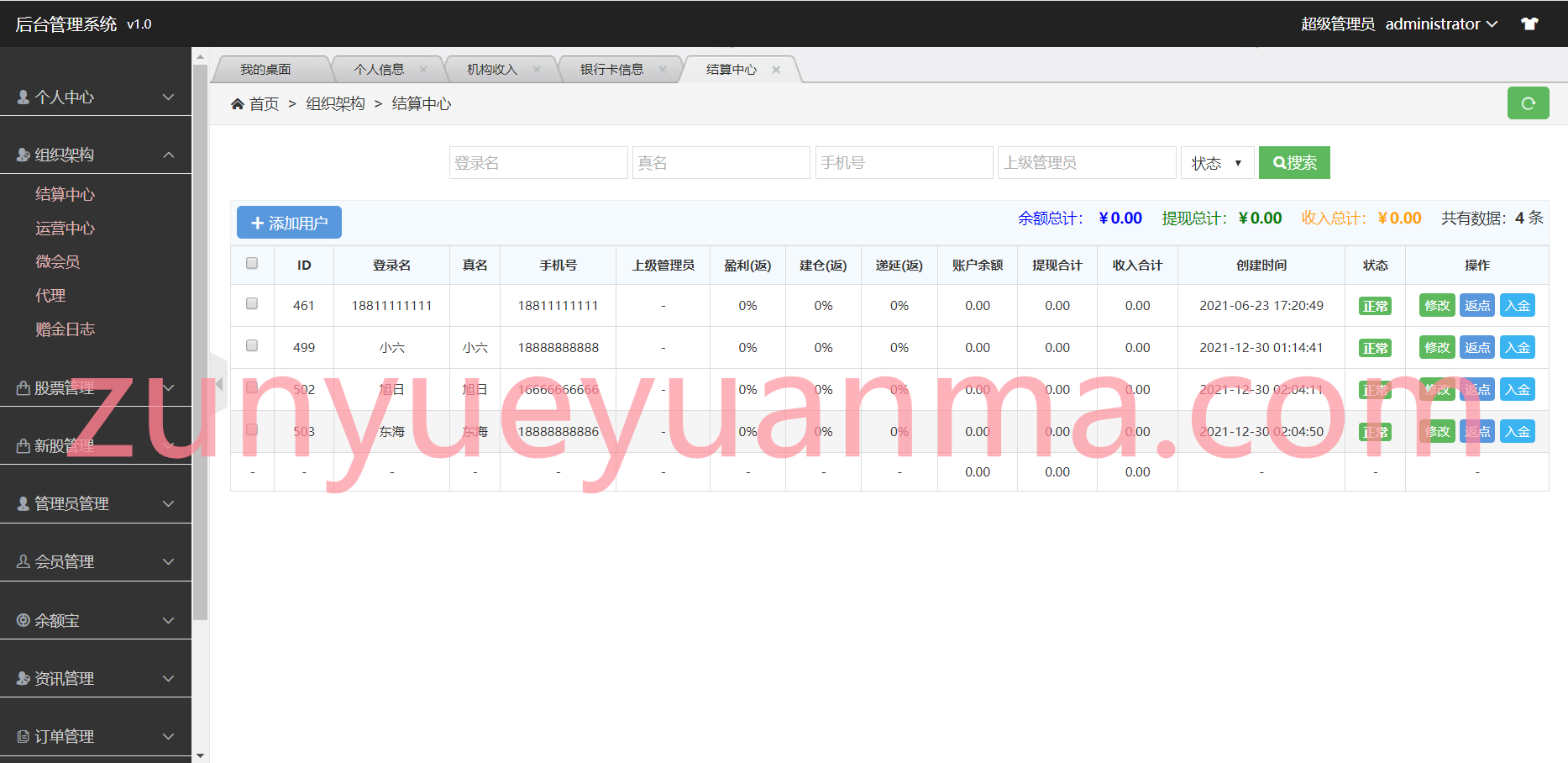
Task: Switch to the 银行卡信息 tab
Action: 611,70
